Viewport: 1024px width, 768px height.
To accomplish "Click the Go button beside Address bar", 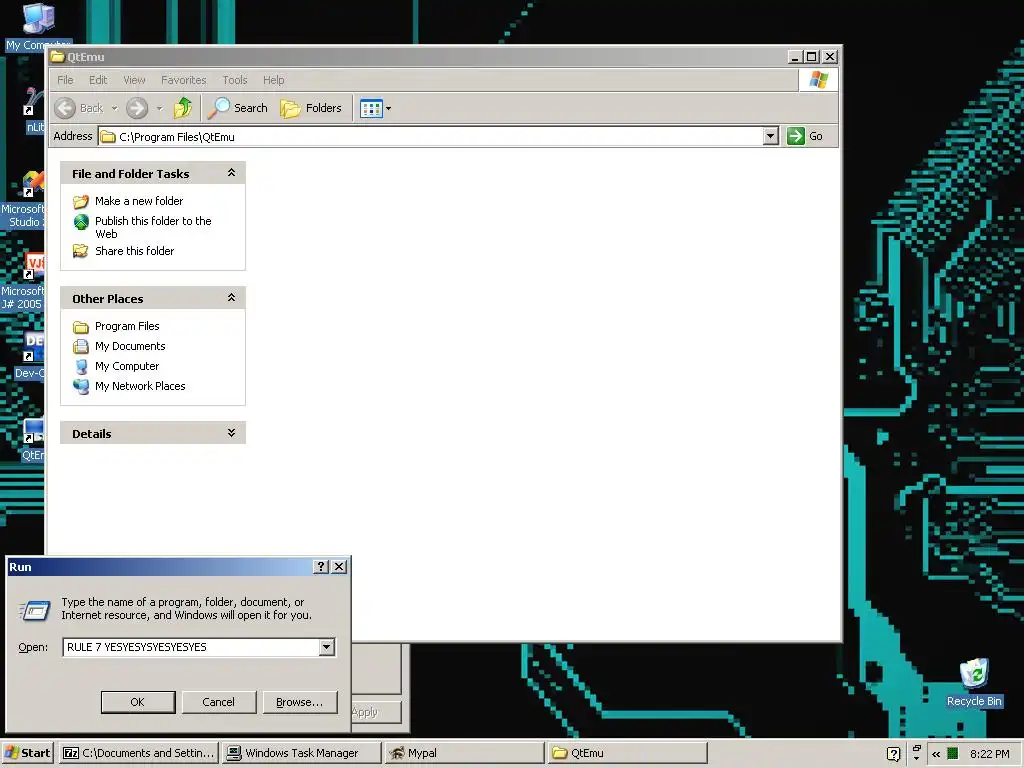I will tap(805, 136).
